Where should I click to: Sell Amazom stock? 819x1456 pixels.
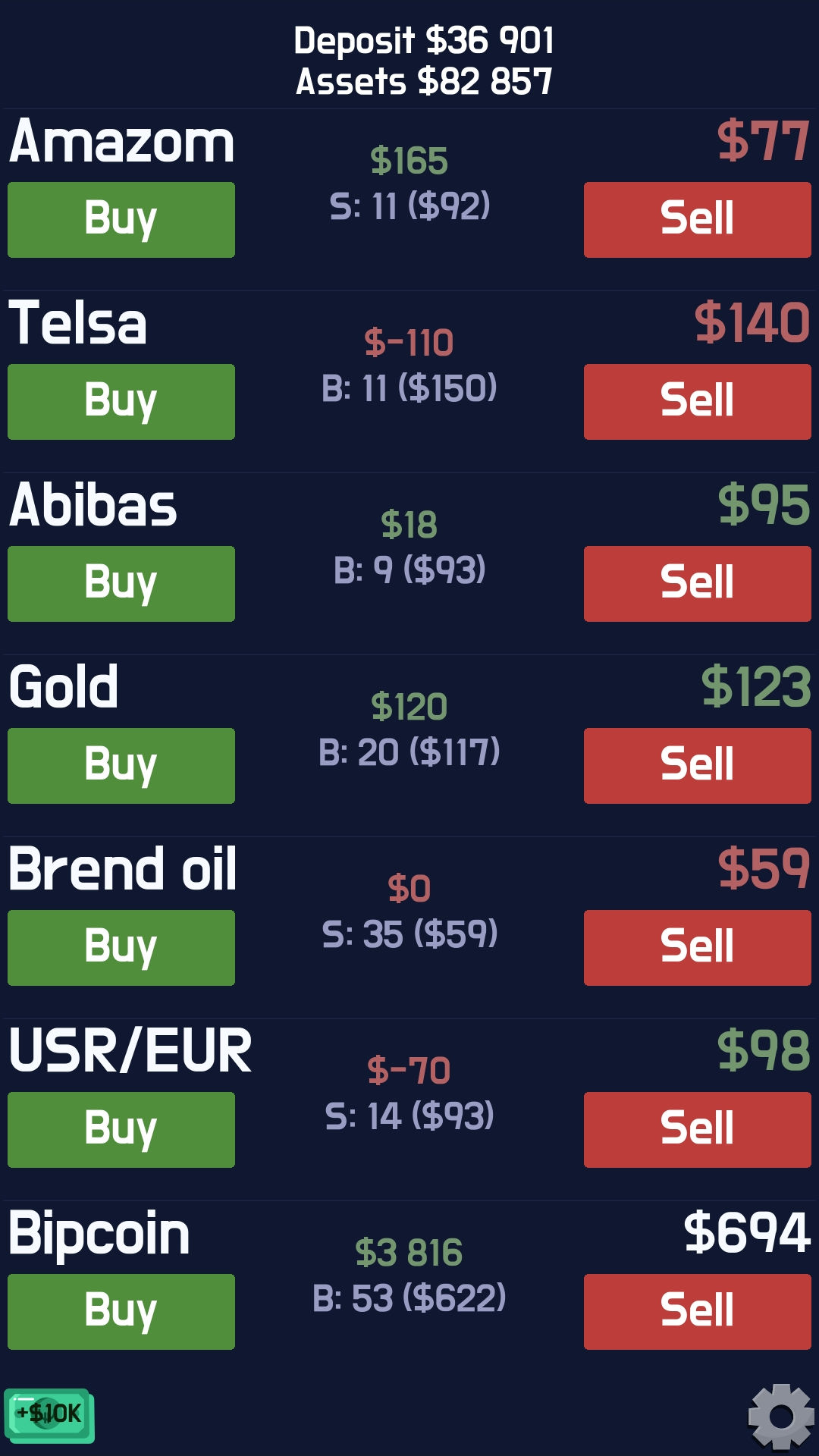coord(698,220)
